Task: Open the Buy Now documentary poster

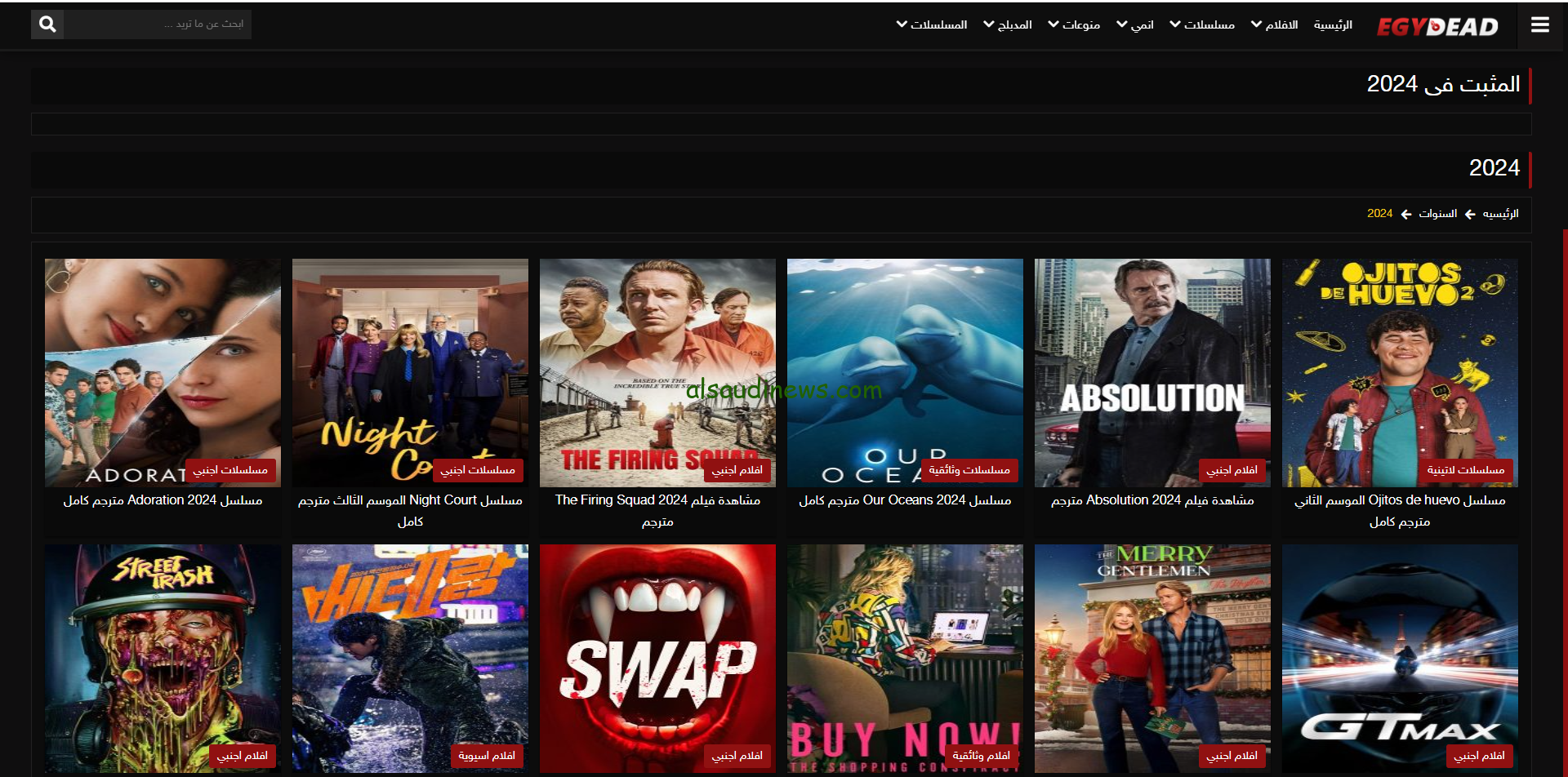Action: pos(905,659)
